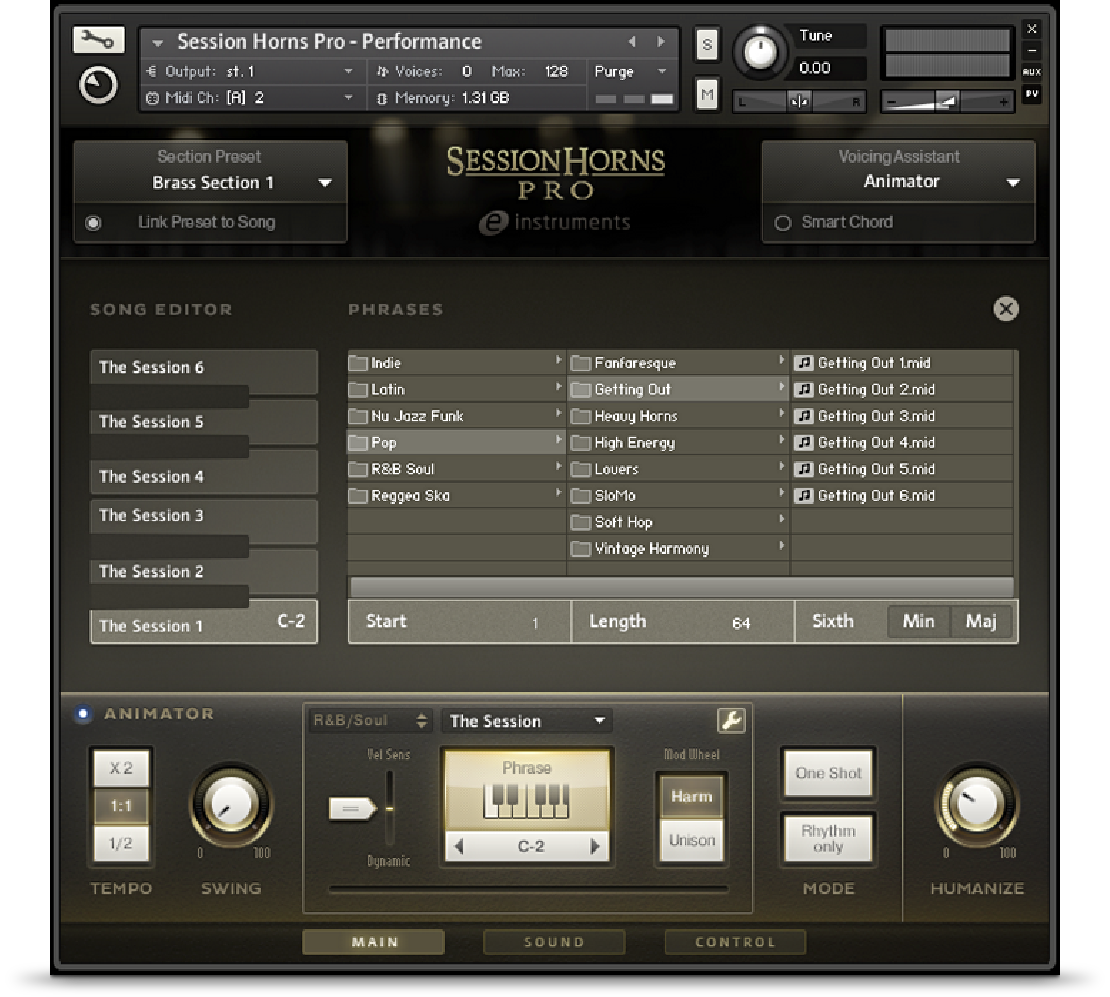1110x997 pixels.
Task: Select The Session 3 key
Action: (x=204, y=516)
